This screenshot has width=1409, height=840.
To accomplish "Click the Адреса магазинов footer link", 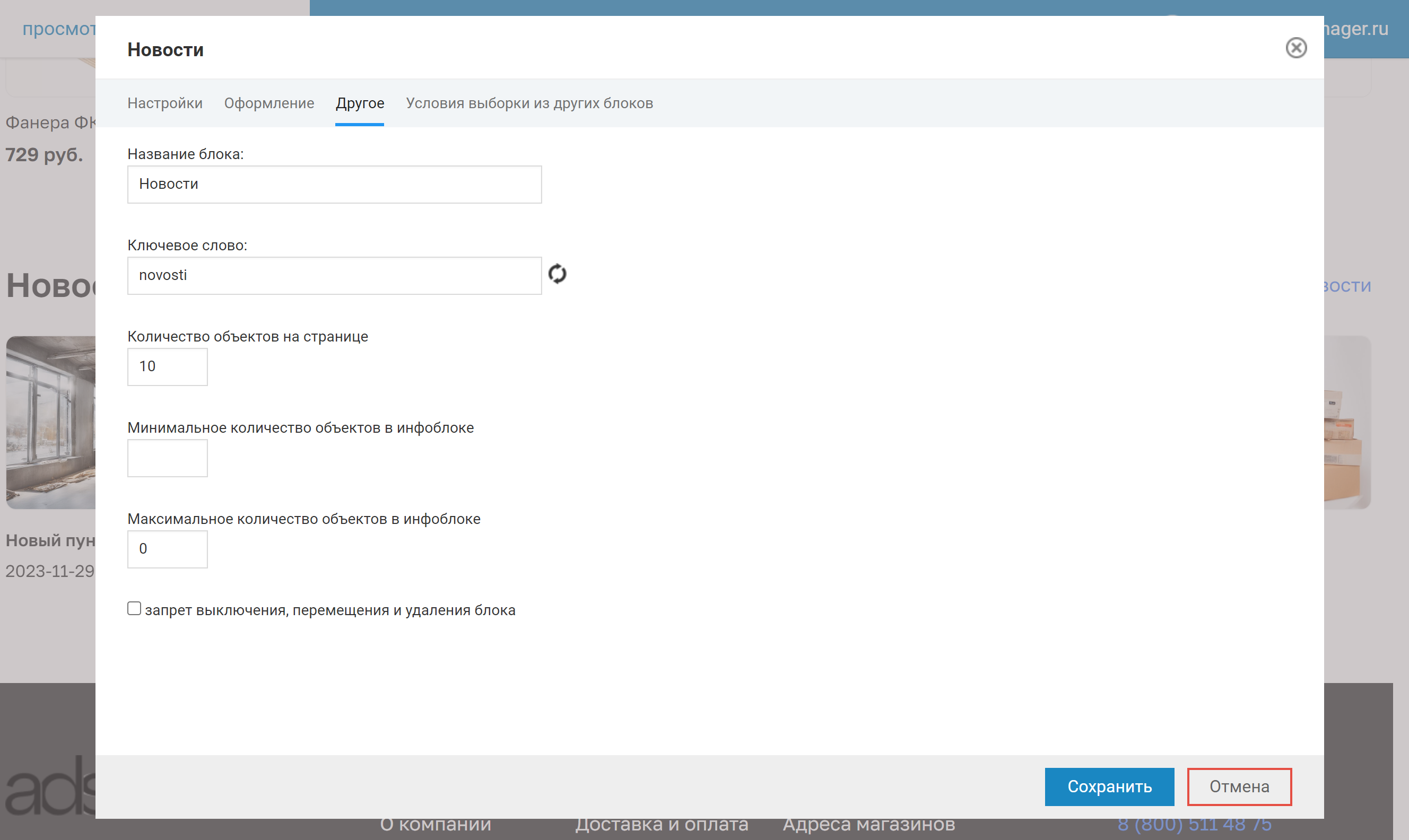I will click(868, 825).
